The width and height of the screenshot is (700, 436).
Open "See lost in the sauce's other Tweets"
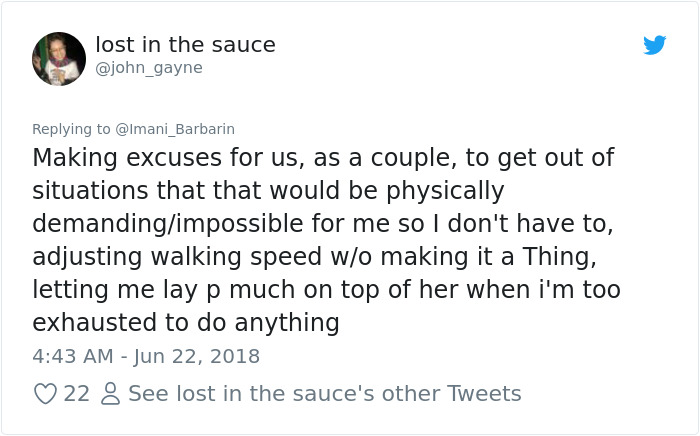pyautogui.click(x=324, y=394)
